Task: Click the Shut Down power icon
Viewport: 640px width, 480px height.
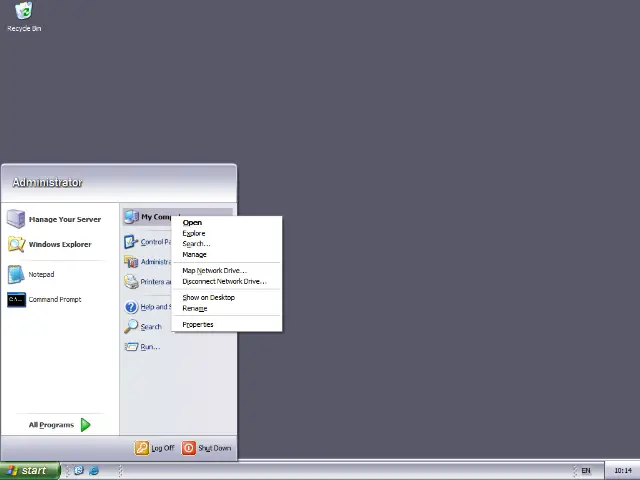Action: click(x=189, y=448)
